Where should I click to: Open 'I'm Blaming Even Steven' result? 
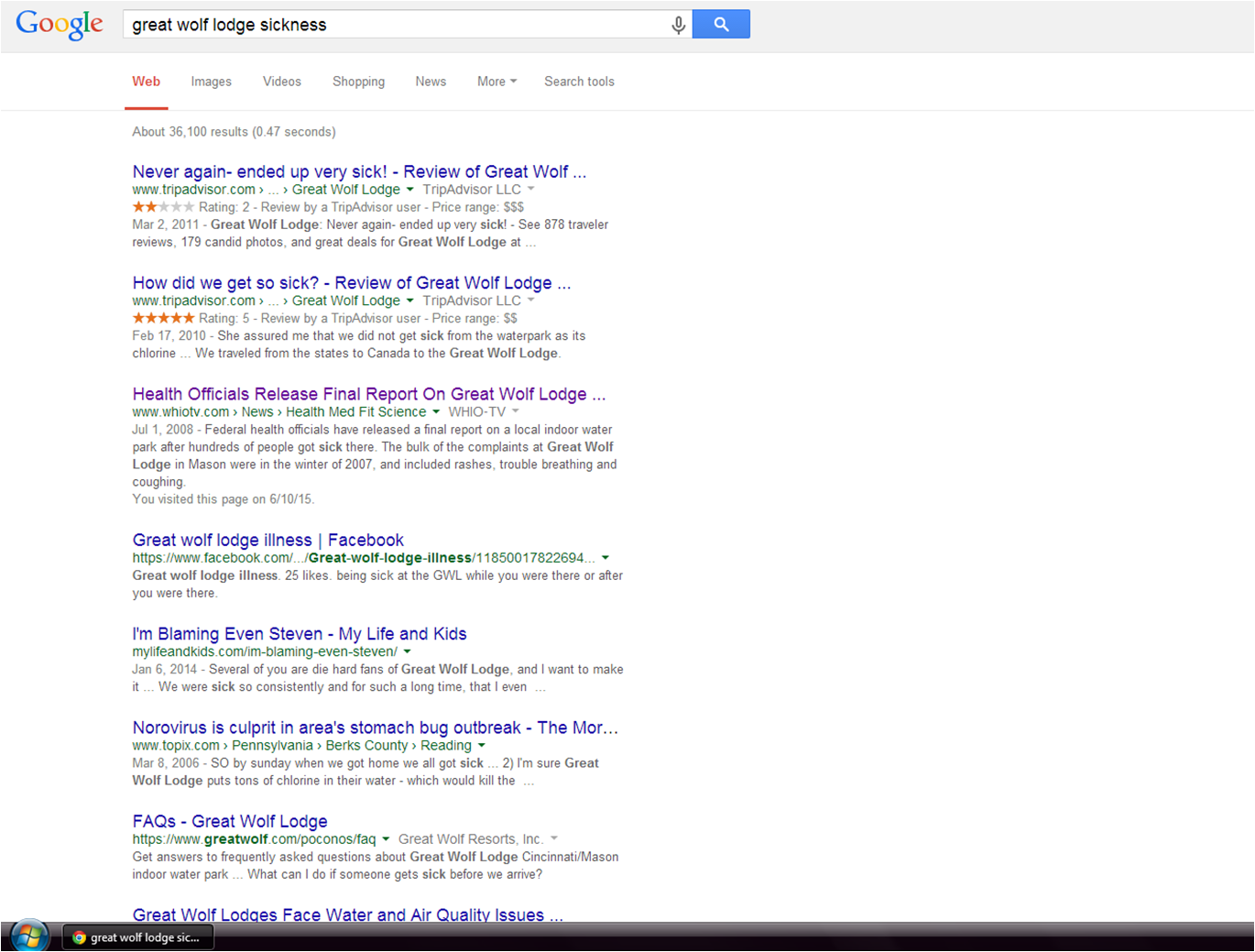pos(300,634)
